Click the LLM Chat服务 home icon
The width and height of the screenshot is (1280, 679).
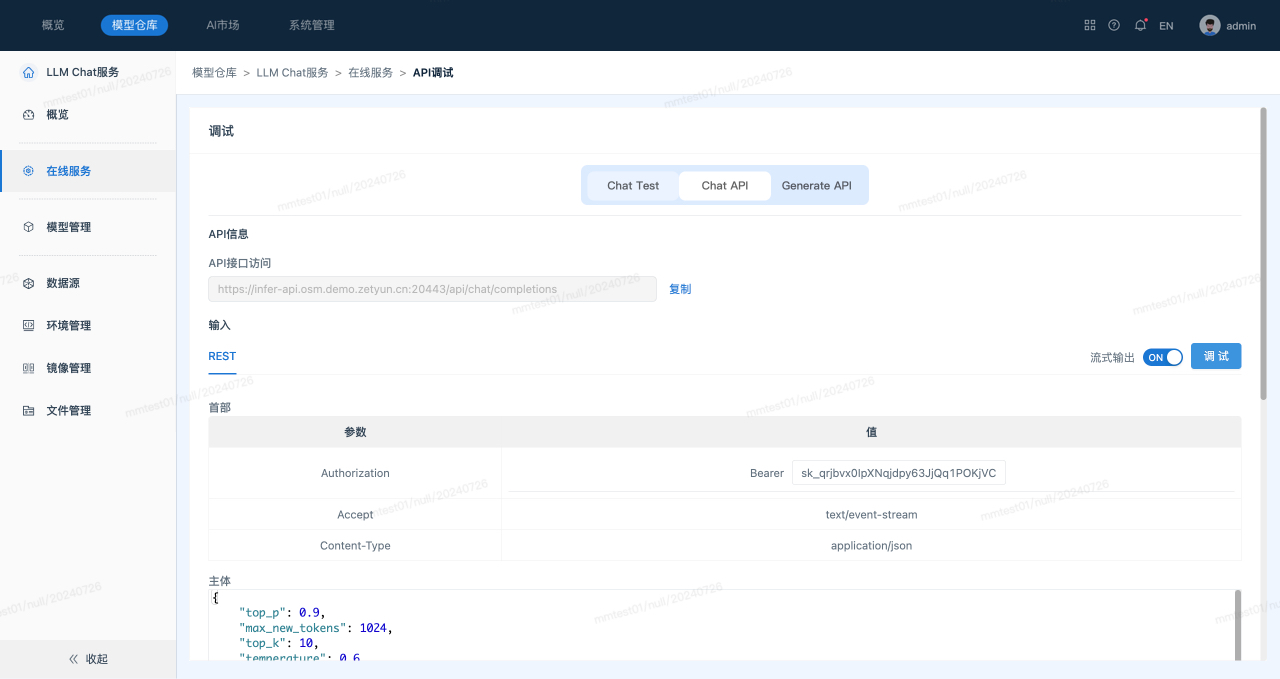point(28,72)
